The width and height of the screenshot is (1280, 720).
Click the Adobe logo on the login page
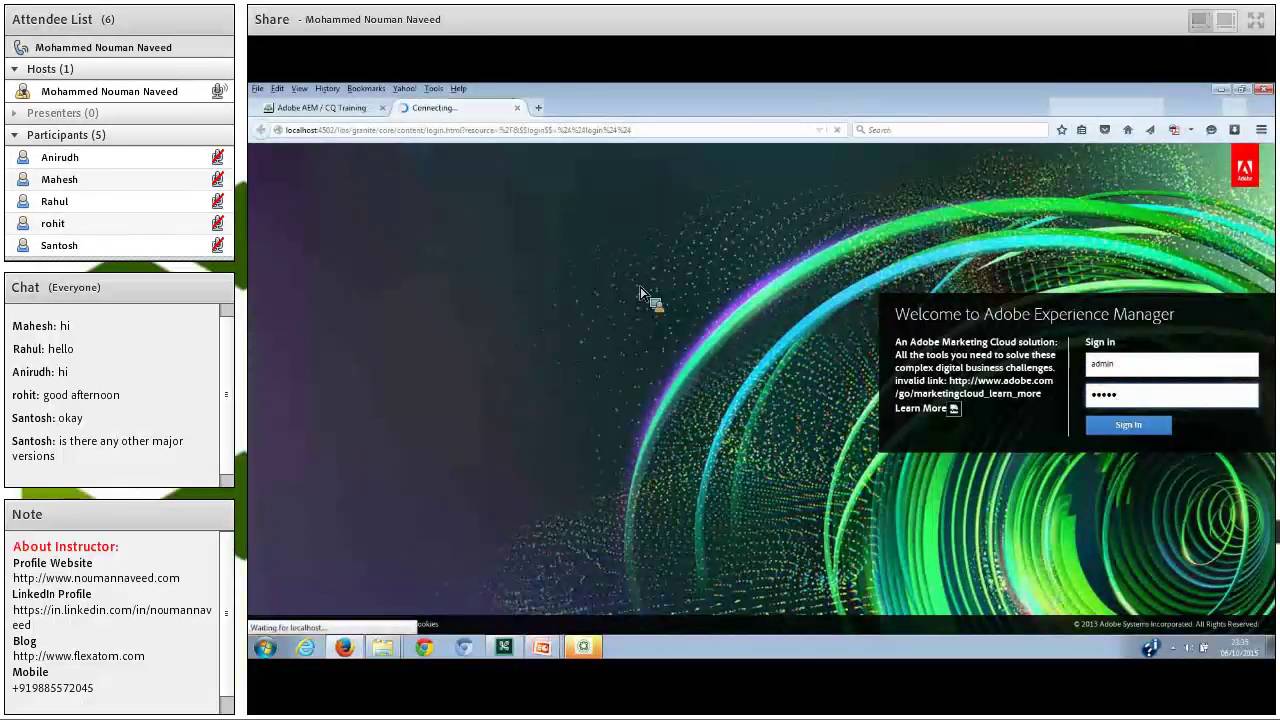(x=1245, y=166)
